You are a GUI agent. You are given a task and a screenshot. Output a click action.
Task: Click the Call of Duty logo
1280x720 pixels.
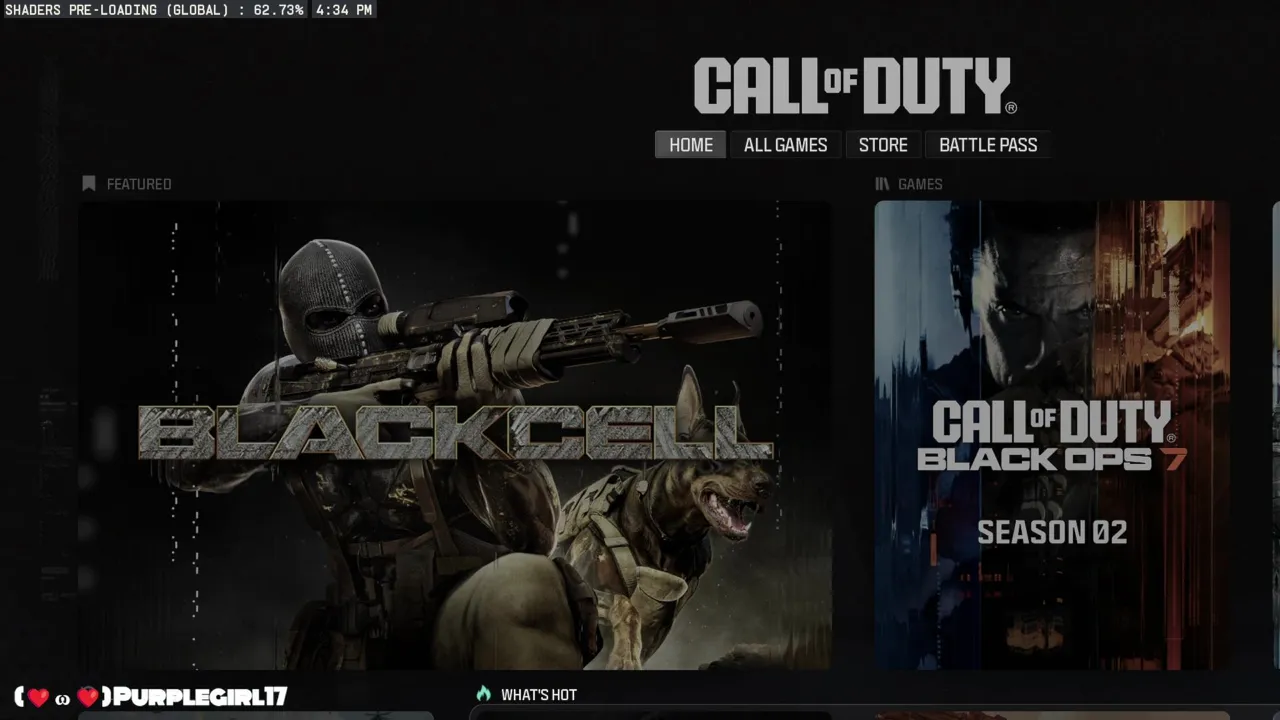point(855,86)
